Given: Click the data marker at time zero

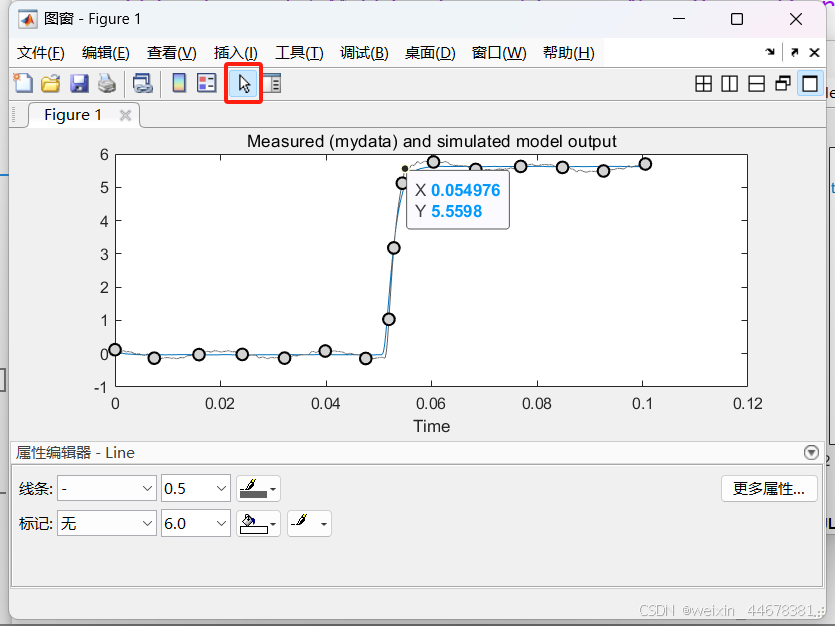Looking at the screenshot, I should pos(115,350).
